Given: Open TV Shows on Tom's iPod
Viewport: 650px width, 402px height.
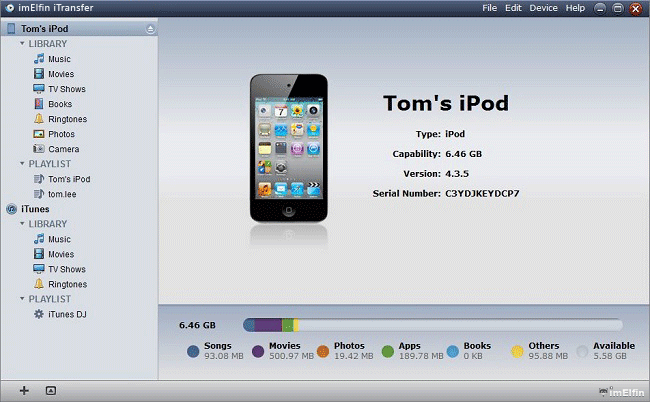Looking at the screenshot, I should coord(66,89).
